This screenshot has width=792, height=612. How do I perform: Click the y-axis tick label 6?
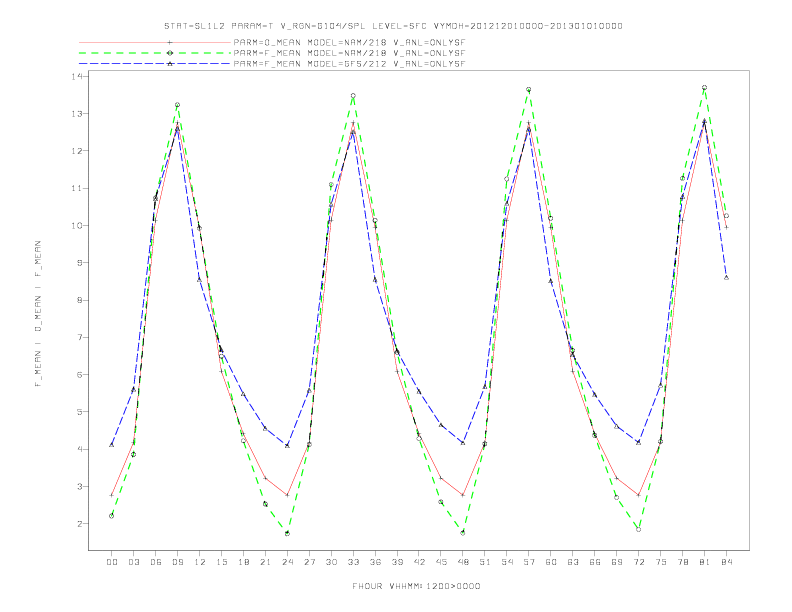tap(80, 375)
